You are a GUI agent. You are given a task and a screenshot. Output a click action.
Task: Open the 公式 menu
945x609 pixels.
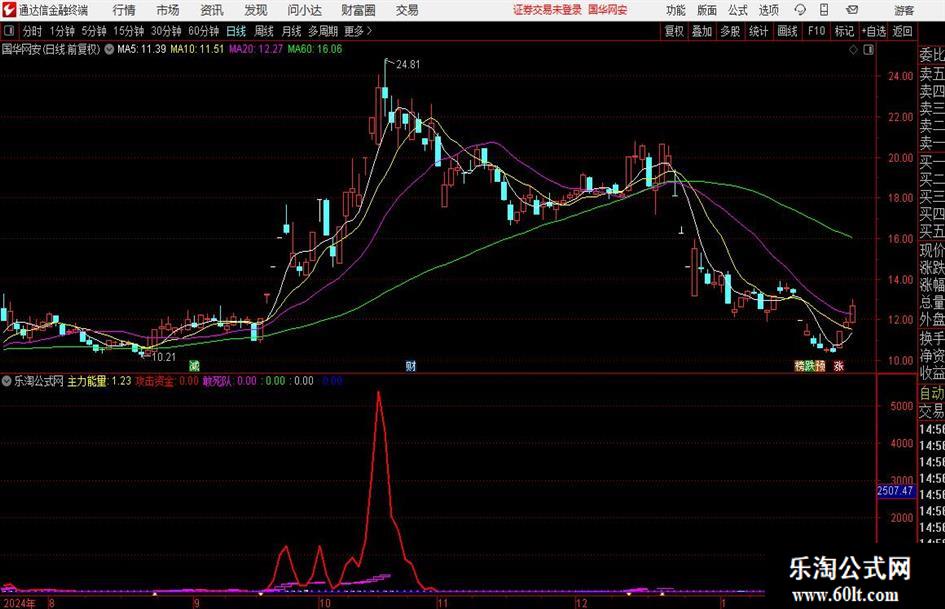[738, 10]
